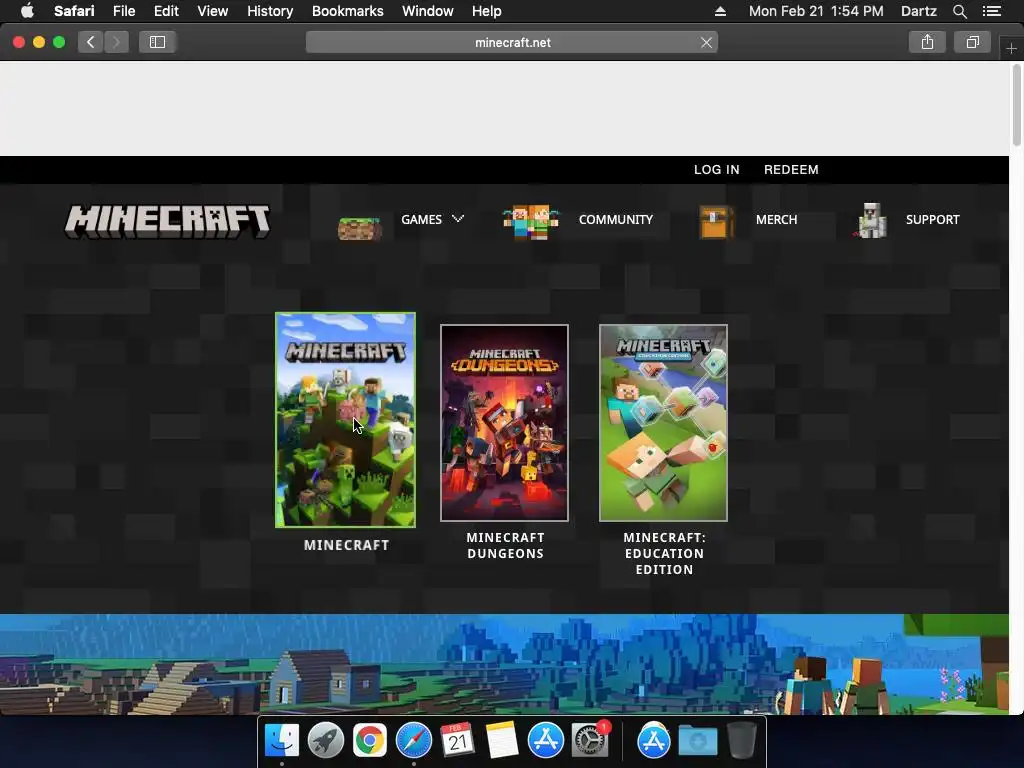Open Spotlight search magnifier icon

[x=959, y=11]
